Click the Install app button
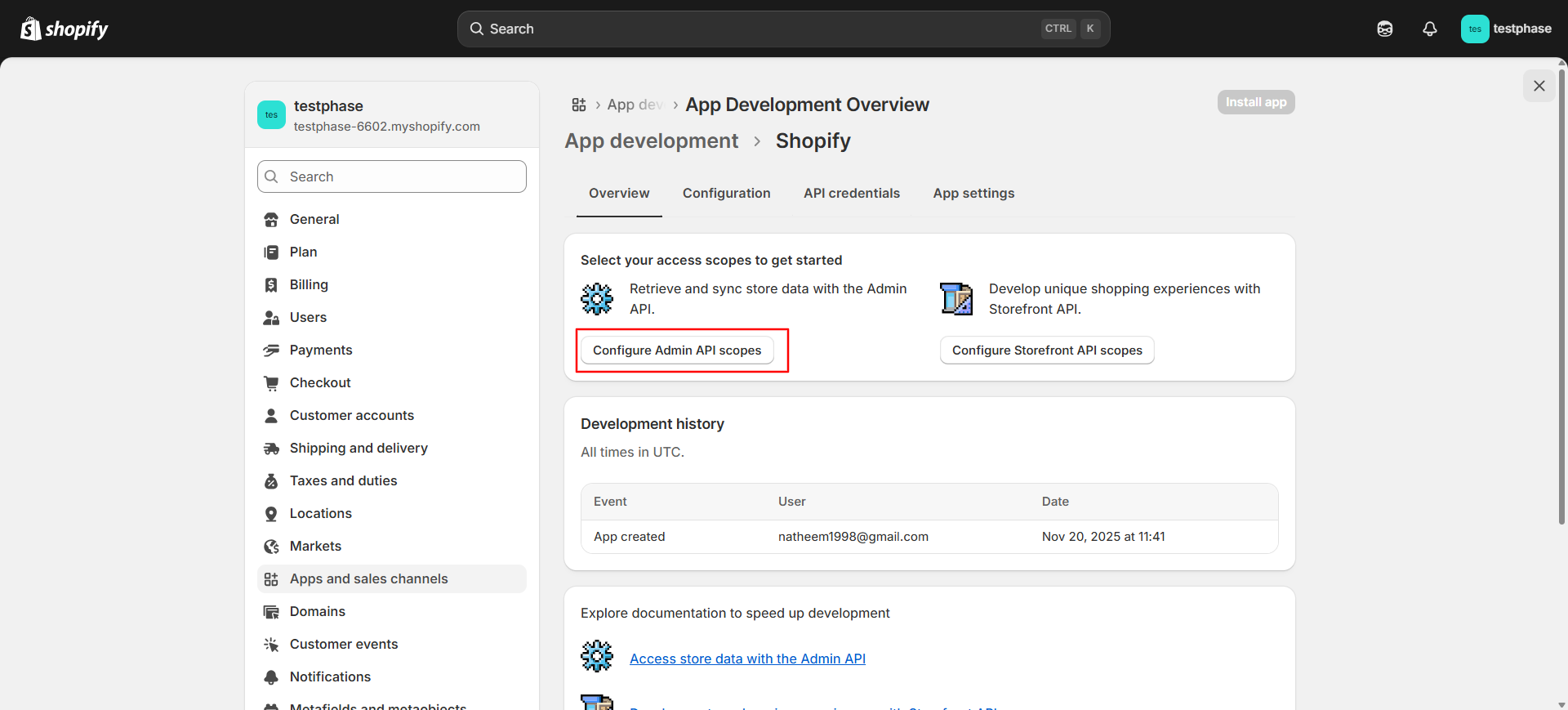 click(1256, 102)
